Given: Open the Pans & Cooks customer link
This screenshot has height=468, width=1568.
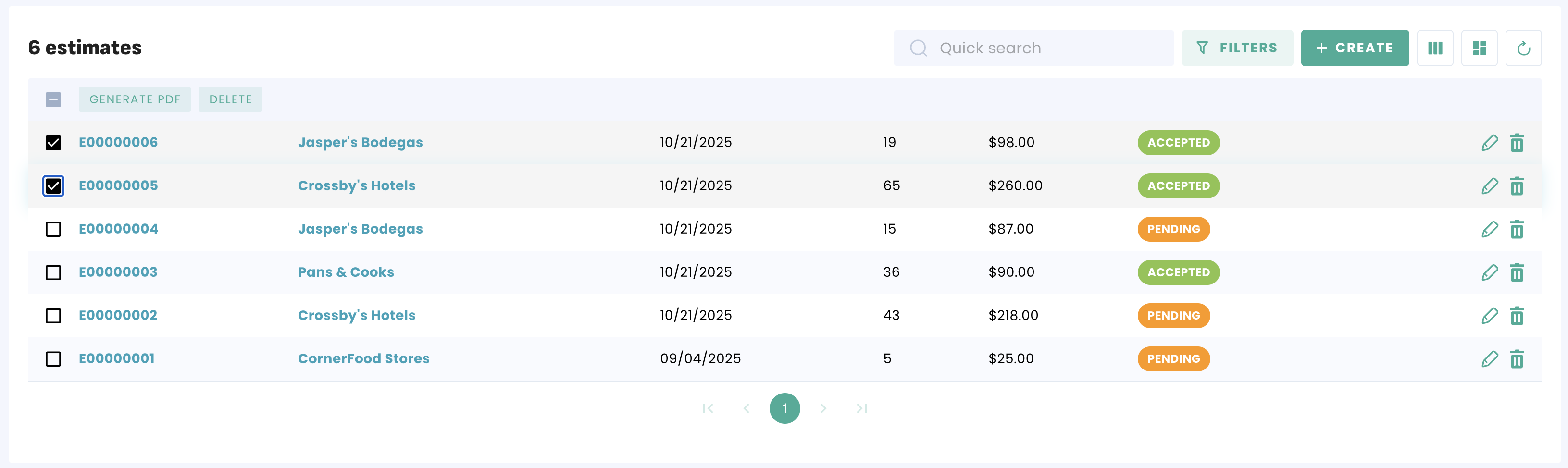Looking at the screenshot, I should tap(346, 272).
